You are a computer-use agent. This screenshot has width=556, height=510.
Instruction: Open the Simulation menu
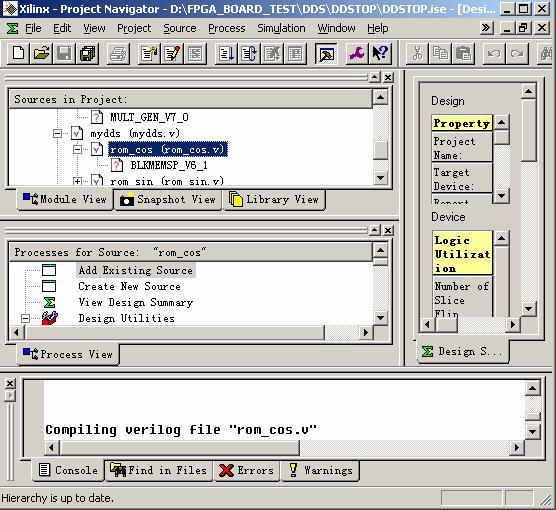[281, 28]
